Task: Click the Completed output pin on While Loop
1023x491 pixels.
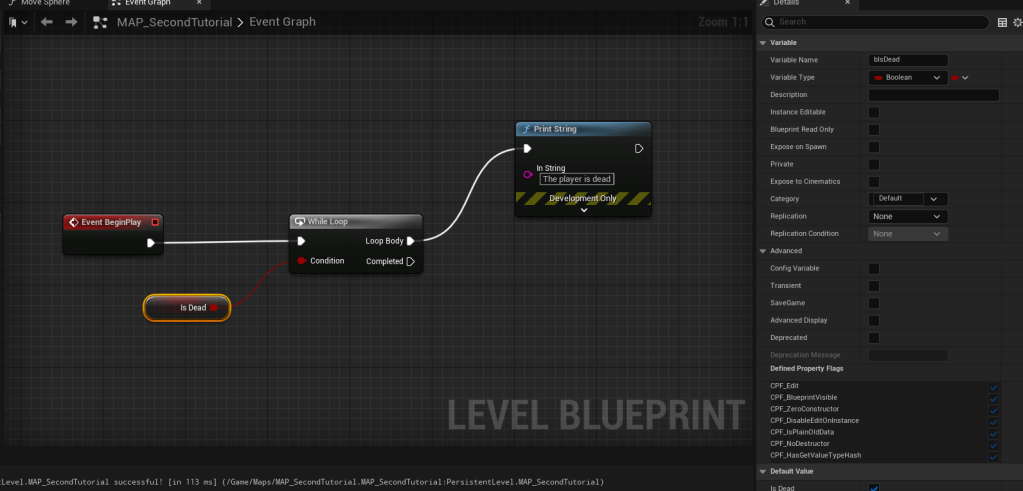Action: point(410,262)
